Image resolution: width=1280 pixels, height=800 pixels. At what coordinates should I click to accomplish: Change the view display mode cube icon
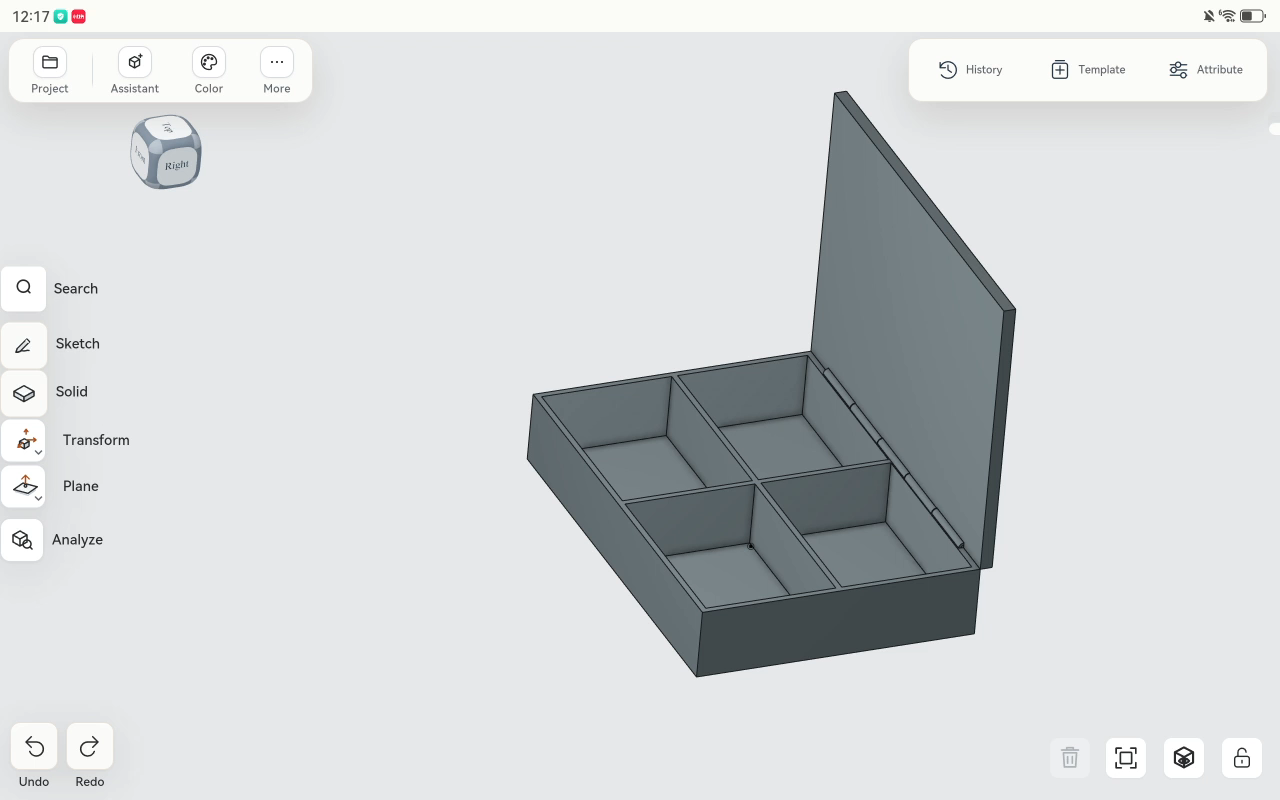point(1184,757)
